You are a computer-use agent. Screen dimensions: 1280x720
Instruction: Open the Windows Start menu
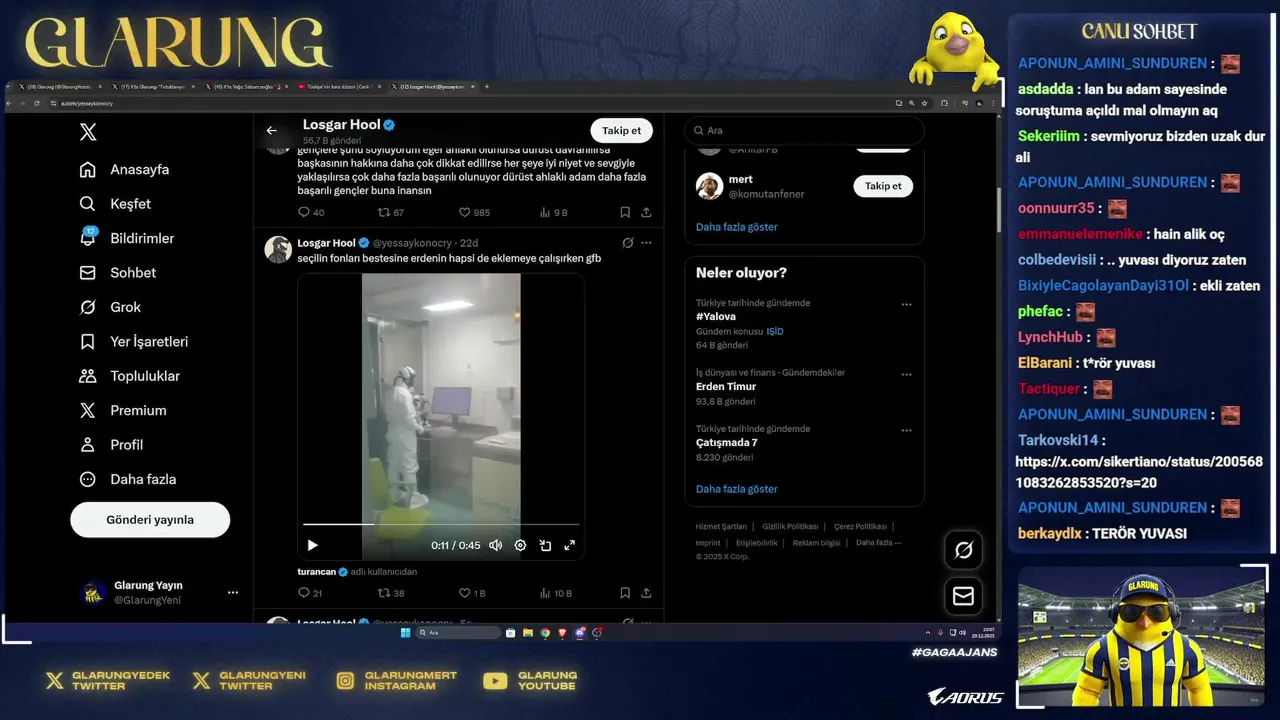click(x=405, y=633)
